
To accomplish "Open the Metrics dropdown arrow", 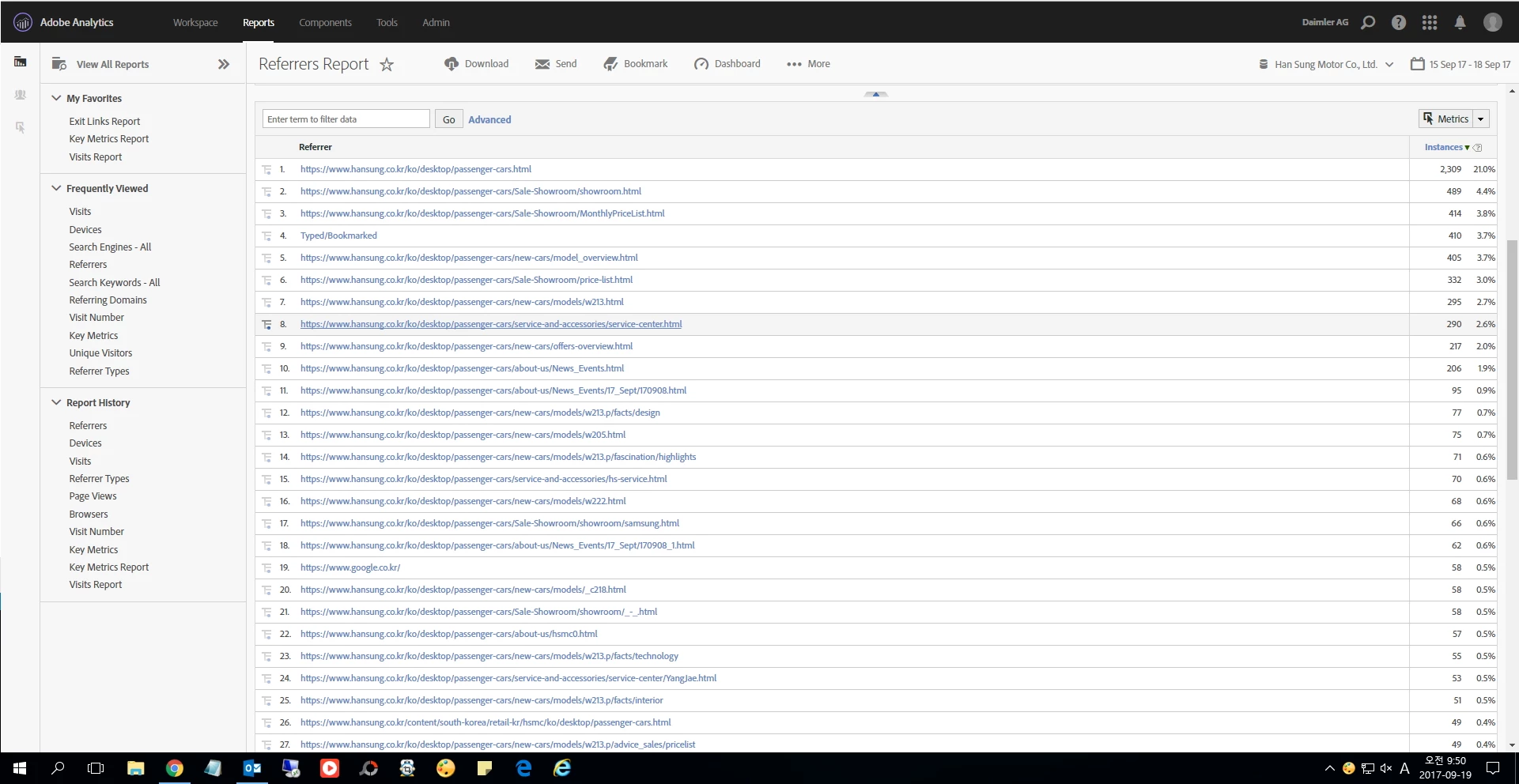I will 1481,119.
